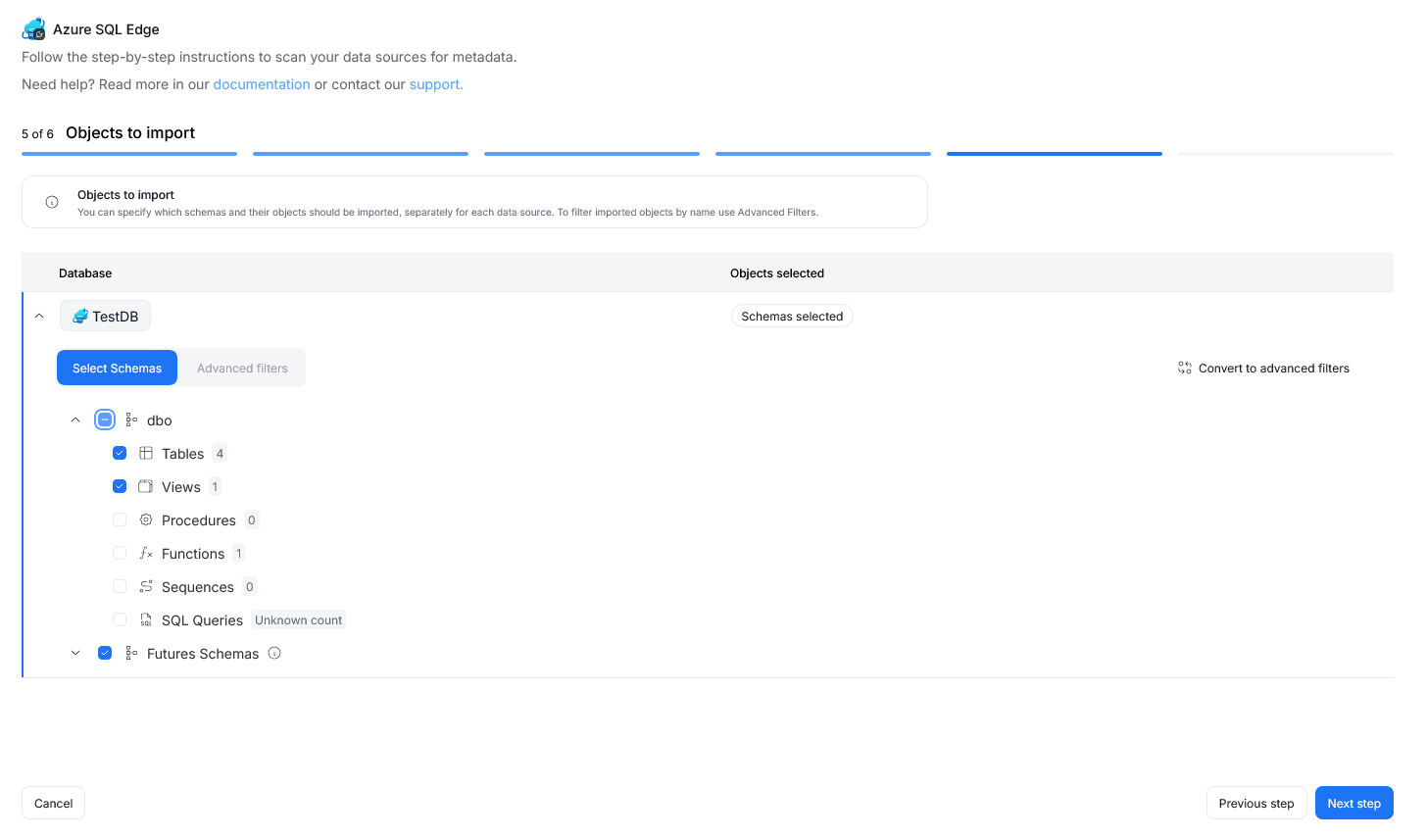Click the '5 of 6' step counter
Image resolution: width=1427 pixels, height=840 pixels.
coord(37,134)
